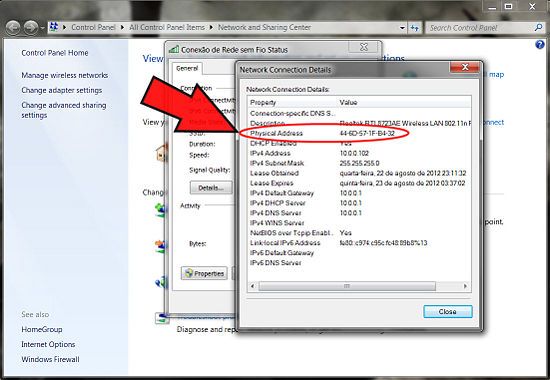The width and height of the screenshot is (550, 380).
Task: Select the Lease Obtained row
Action: [x=359, y=173]
